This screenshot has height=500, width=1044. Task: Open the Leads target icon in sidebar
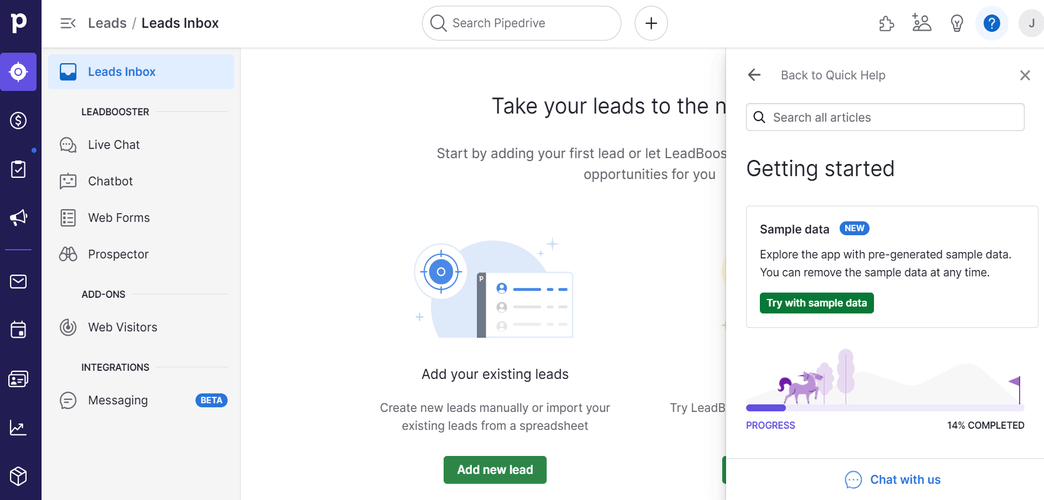19,72
